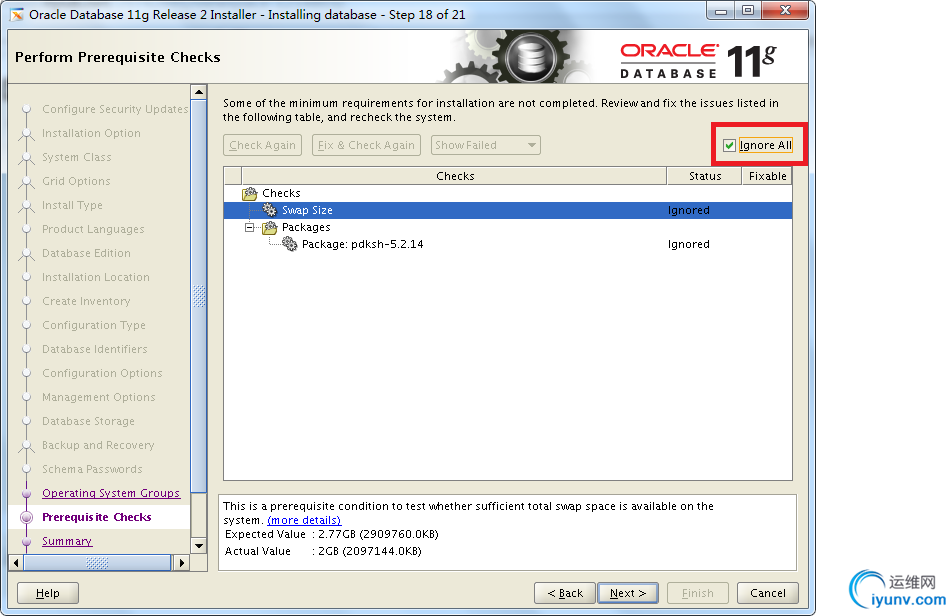Screen dimensions: 952x616
Task: Select Package: pdksh-5.2.14 row
Action: click(508, 244)
